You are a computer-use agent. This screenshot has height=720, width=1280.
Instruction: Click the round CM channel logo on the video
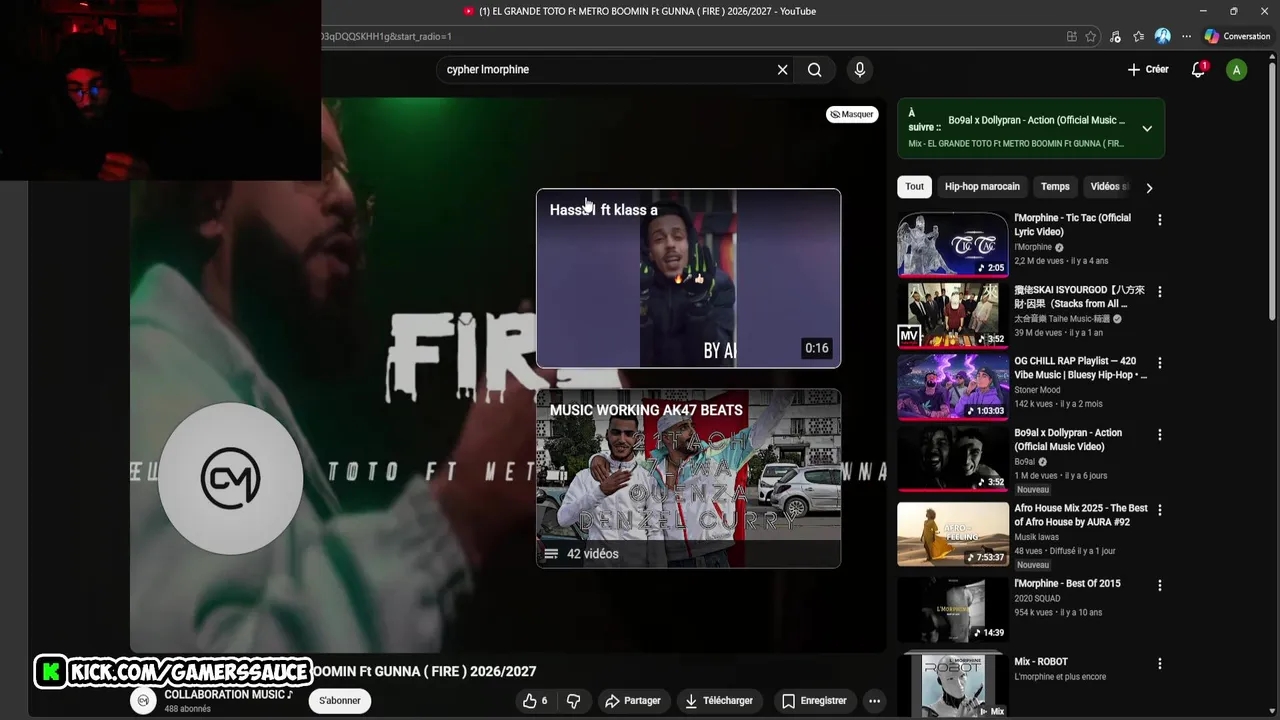click(231, 478)
